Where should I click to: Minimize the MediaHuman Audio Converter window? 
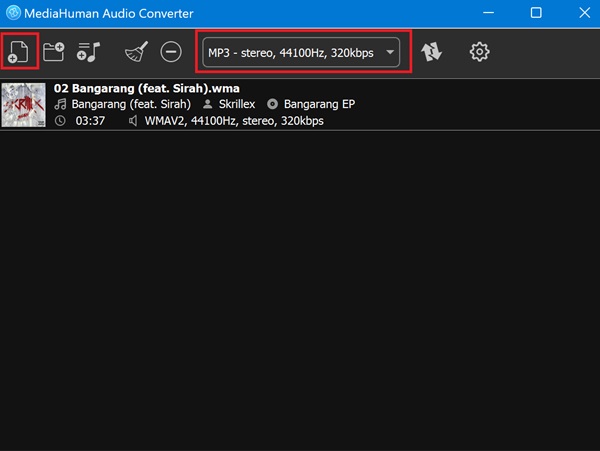[488, 13]
